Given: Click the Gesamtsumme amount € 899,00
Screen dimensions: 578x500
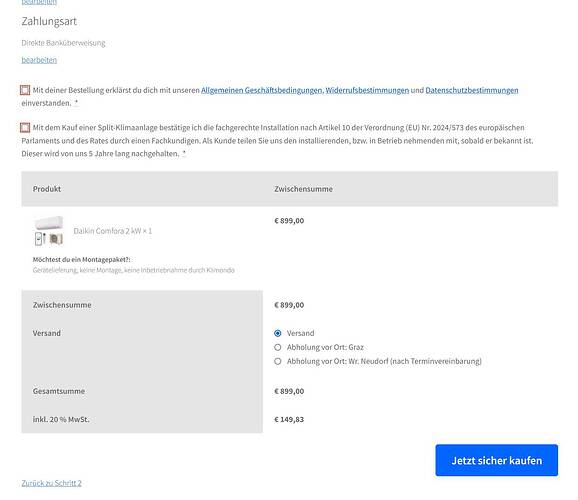Looking at the screenshot, I should 289,391.
